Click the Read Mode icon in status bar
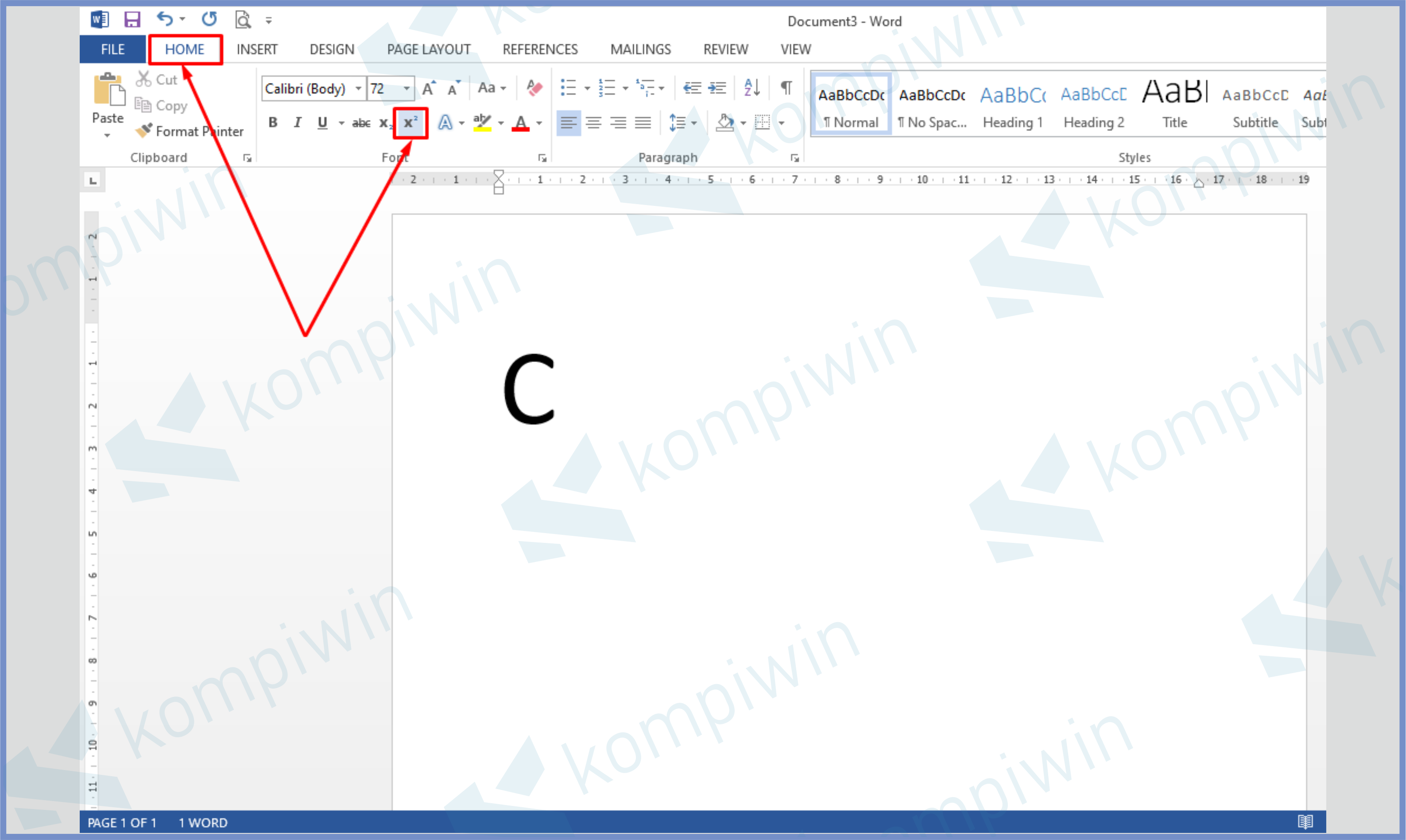 1305,821
